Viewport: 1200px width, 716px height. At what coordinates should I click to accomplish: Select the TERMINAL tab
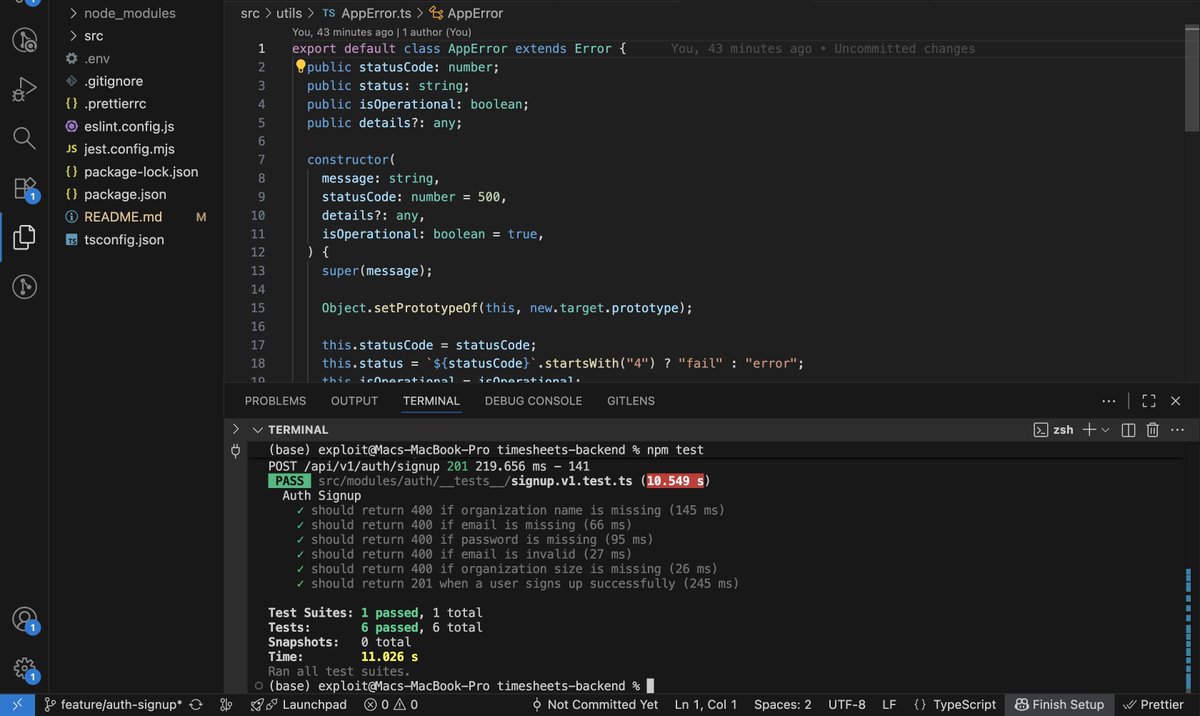(431, 401)
